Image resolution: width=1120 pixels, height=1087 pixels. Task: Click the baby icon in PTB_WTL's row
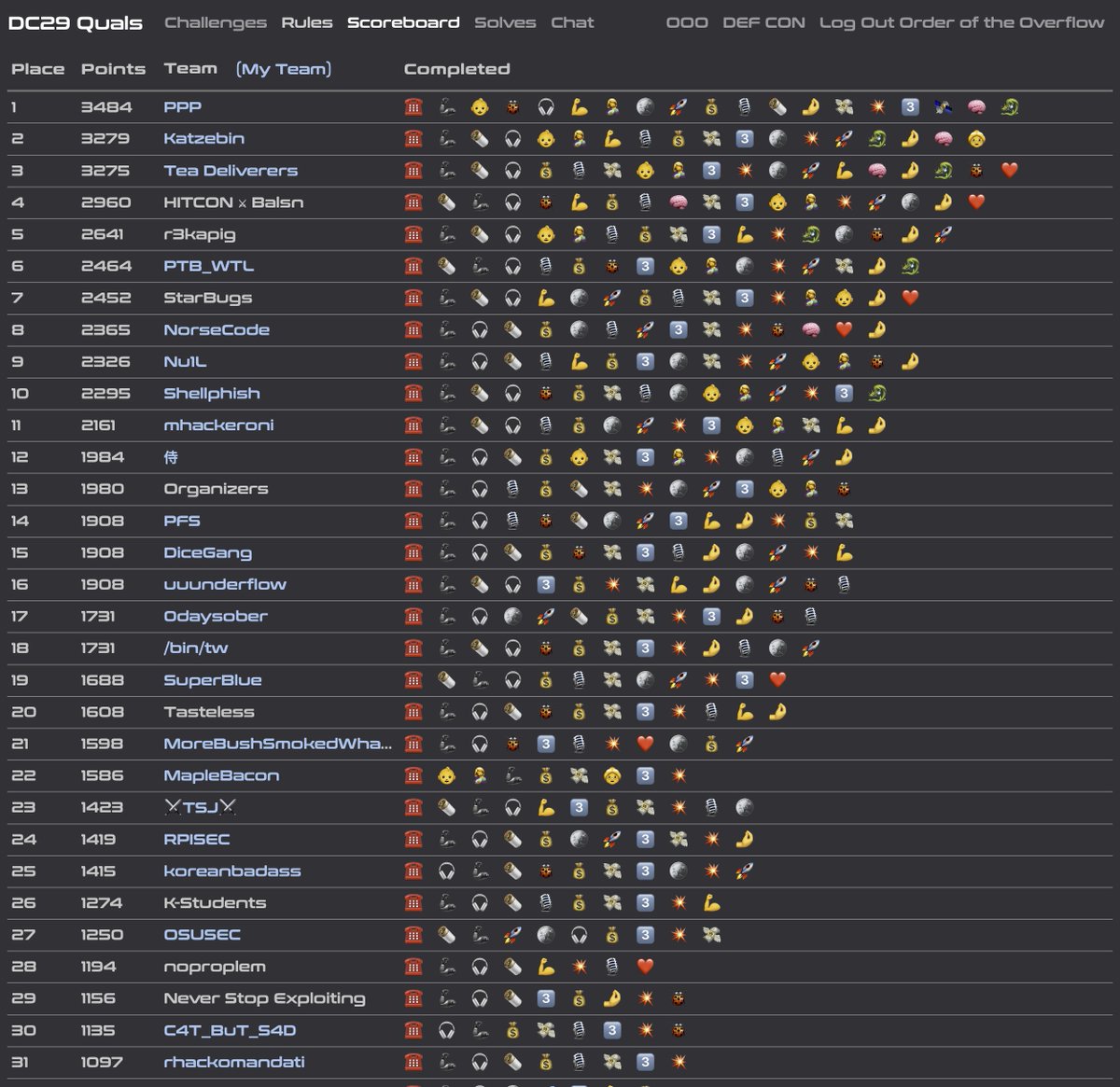[x=679, y=266]
